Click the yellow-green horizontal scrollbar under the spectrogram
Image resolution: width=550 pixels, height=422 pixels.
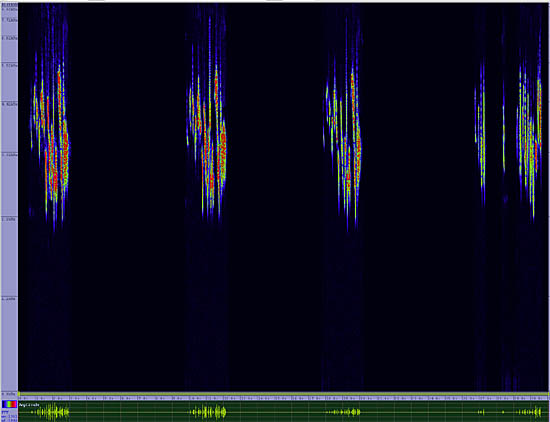coord(283,394)
